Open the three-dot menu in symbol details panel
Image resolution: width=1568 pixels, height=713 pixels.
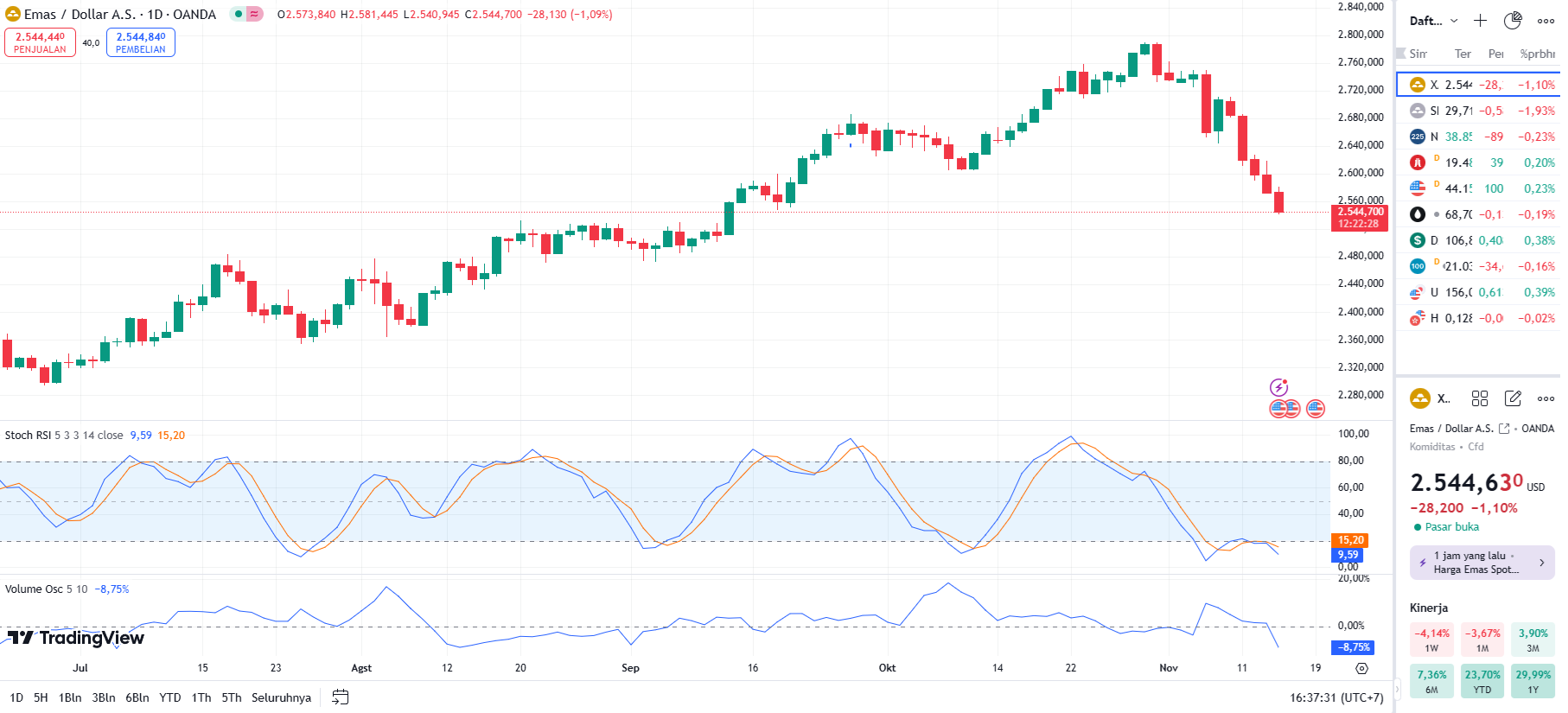pos(1546,398)
